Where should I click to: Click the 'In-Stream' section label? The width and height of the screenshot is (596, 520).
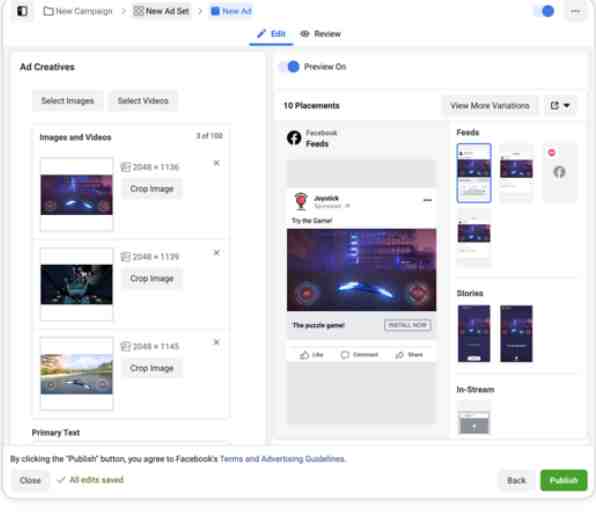[475, 389]
